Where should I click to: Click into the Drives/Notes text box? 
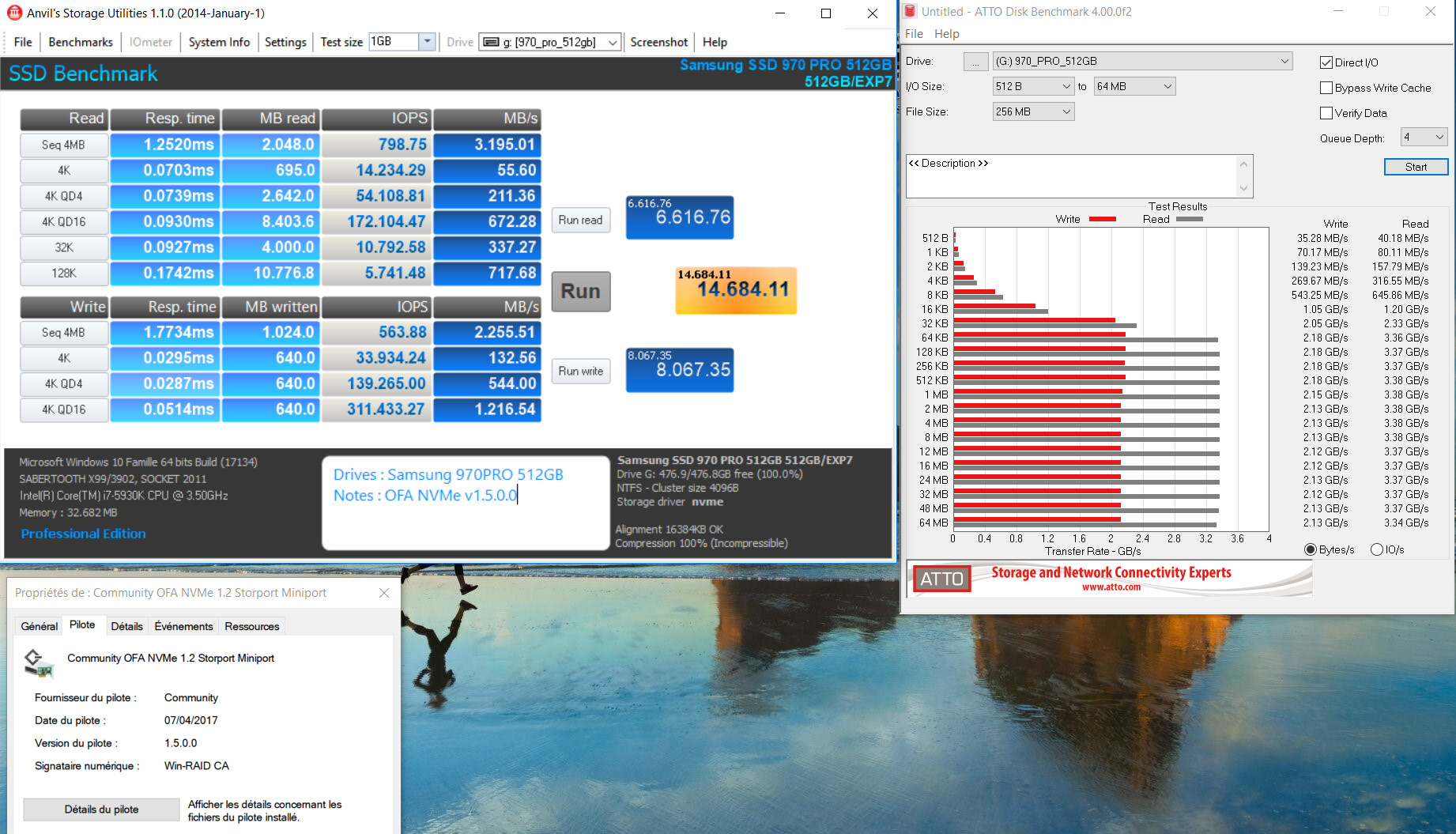click(x=466, y=503)
